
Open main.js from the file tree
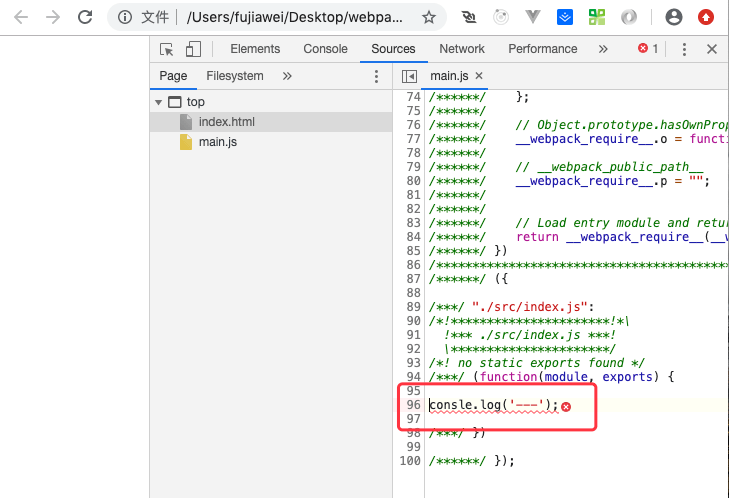[x=217, y=142]
